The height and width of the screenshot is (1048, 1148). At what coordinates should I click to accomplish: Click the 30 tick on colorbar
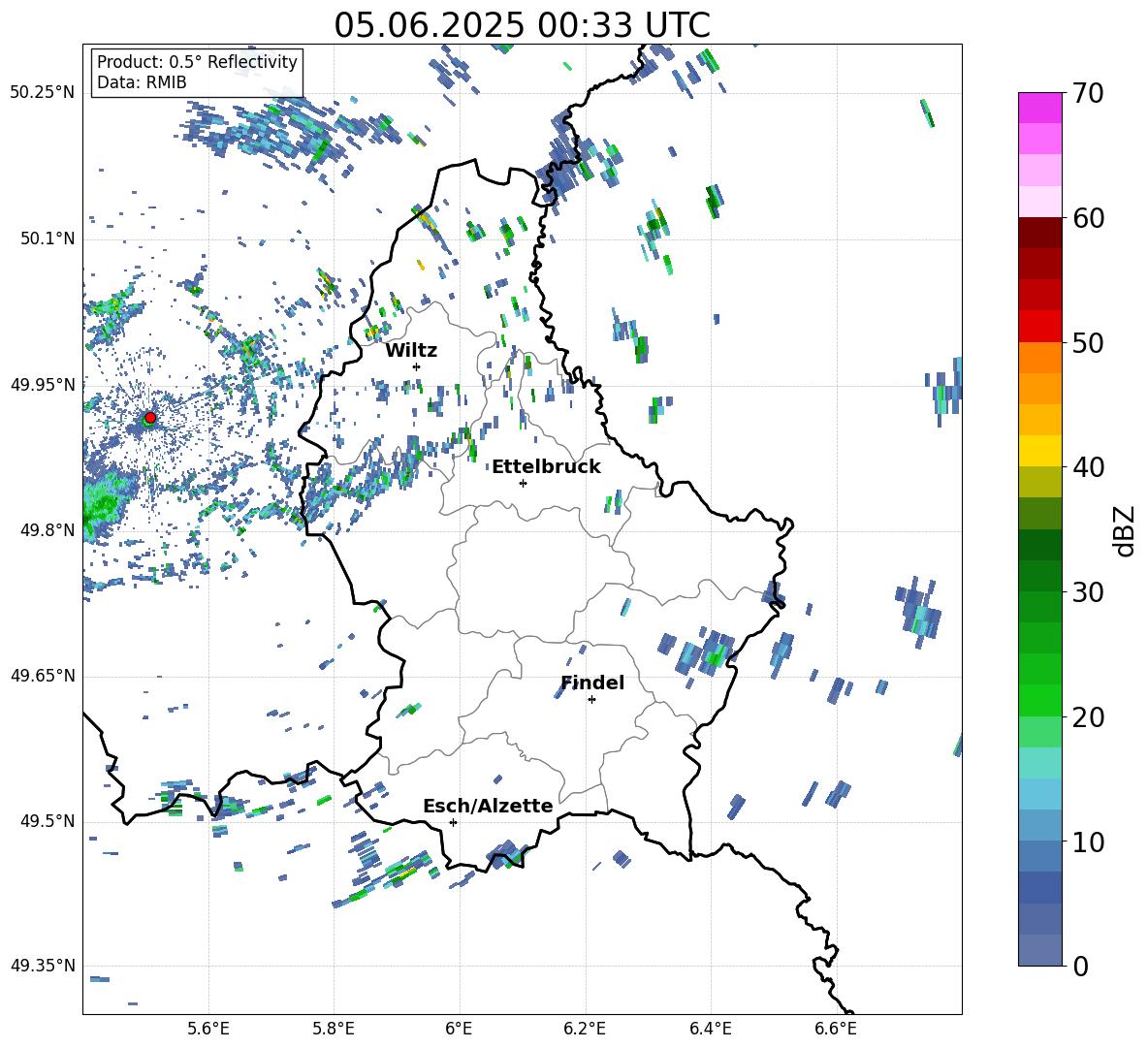point(1088,592)
